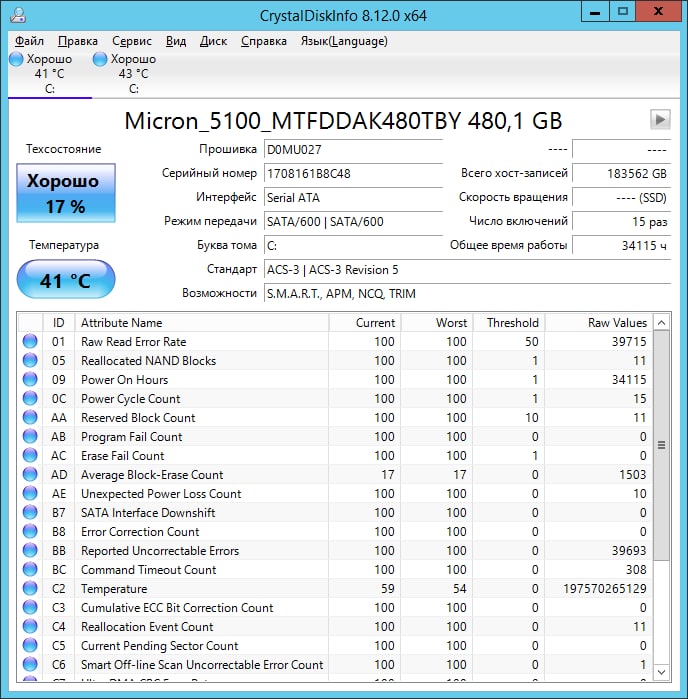Click the volume letter field C:
This screenshot has width=688, height=699.
[354, 246]
